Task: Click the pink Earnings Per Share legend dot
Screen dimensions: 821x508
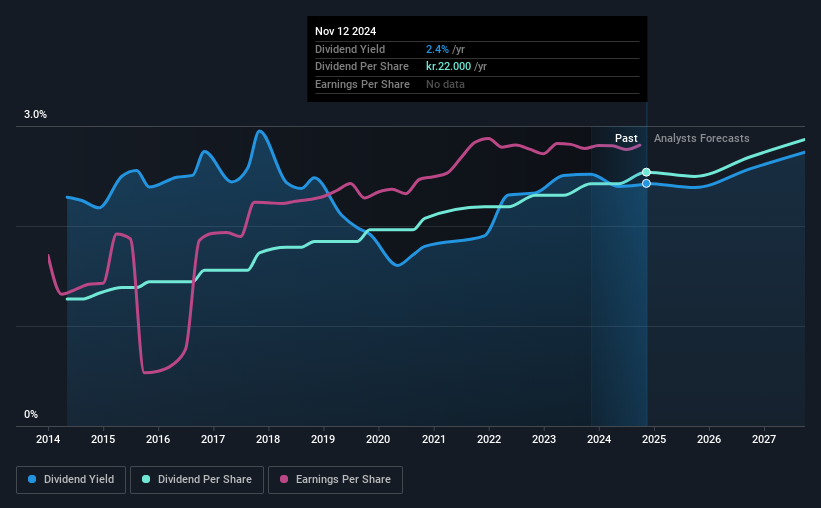Action: tap(284, 479)
